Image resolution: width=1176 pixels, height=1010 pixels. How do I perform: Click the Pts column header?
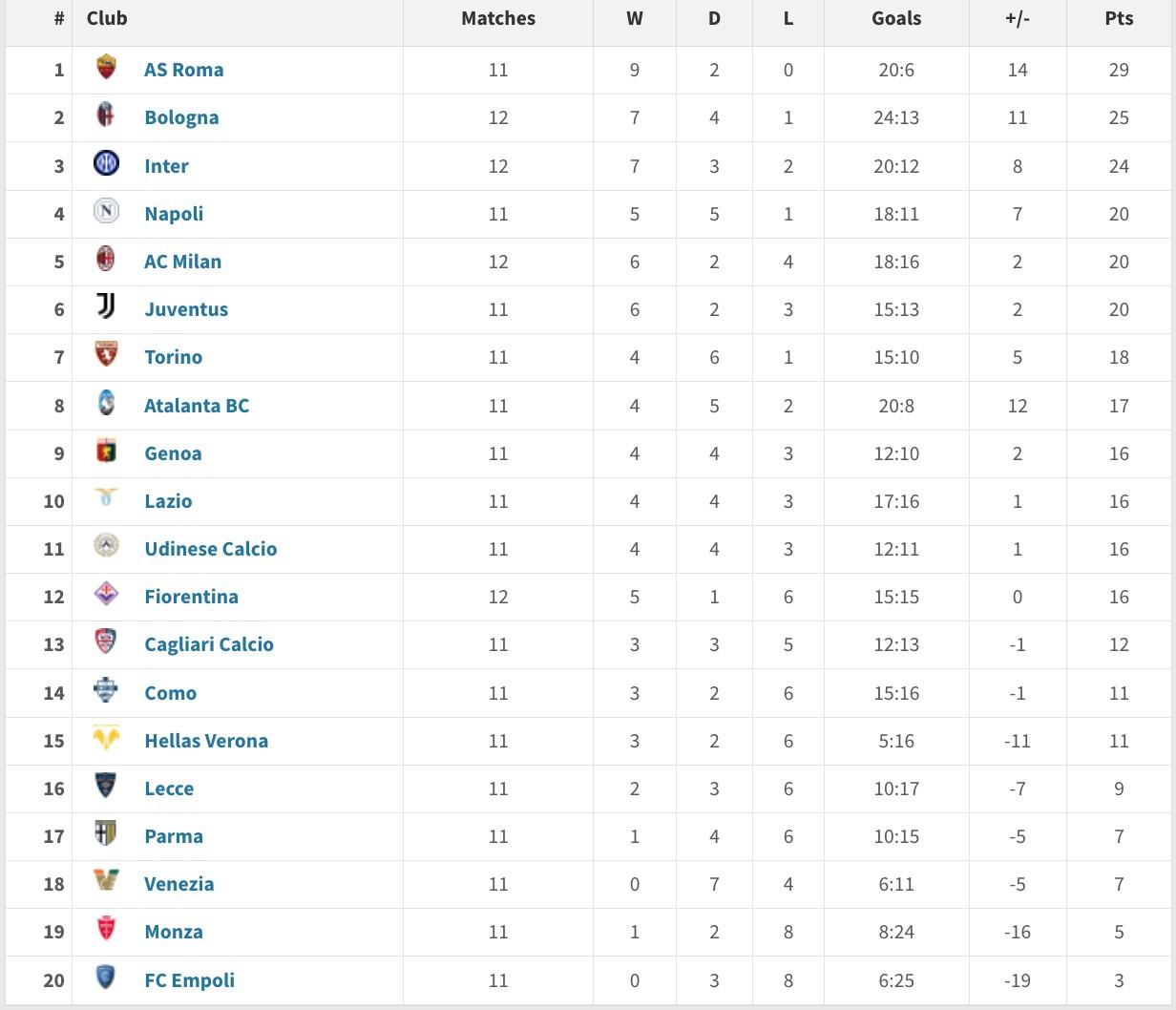click(x=1119, y=18)
